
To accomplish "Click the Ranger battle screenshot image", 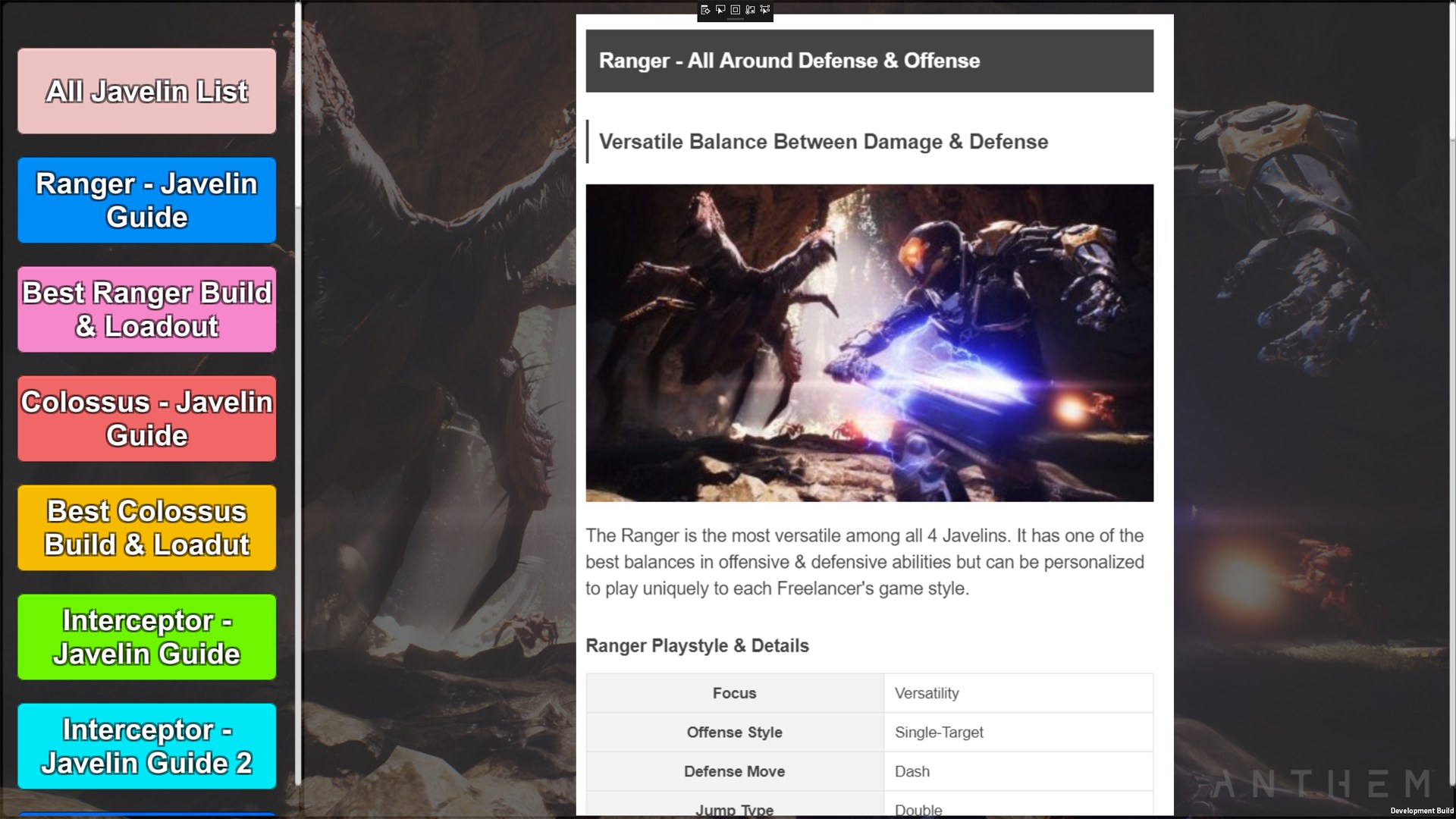I will coord(869,343).
